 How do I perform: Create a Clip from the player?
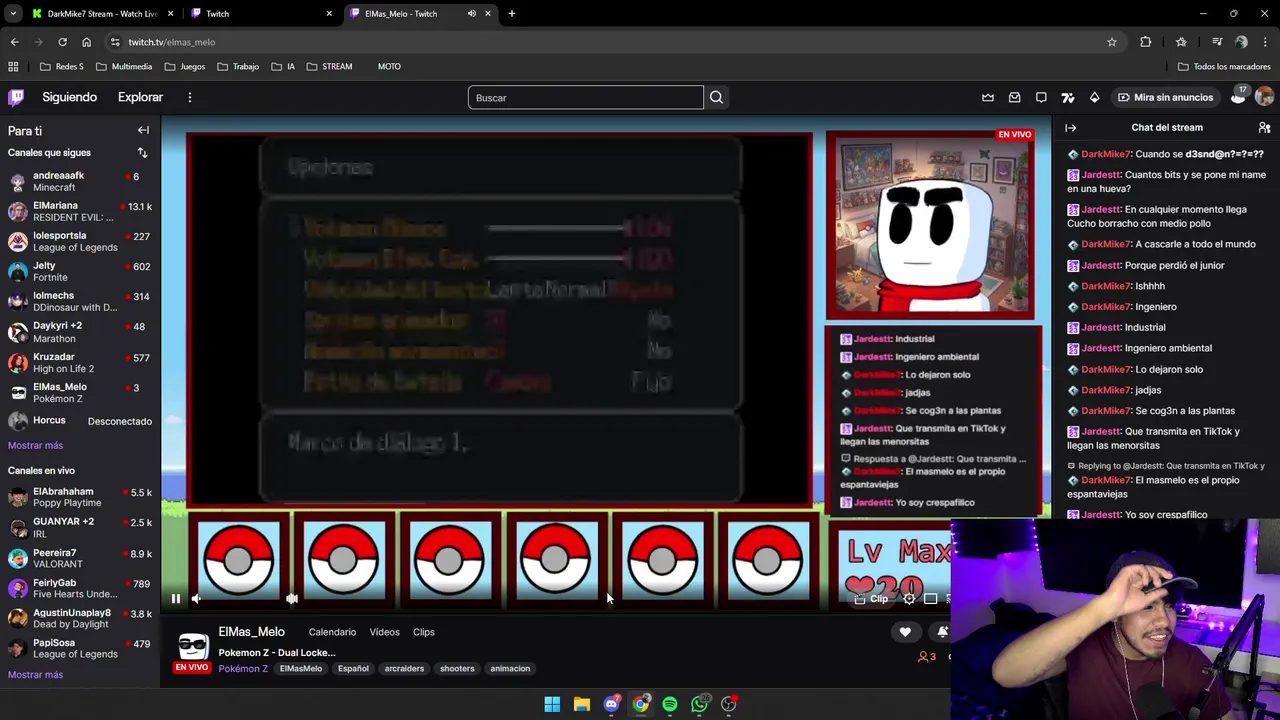click(872, 599)
